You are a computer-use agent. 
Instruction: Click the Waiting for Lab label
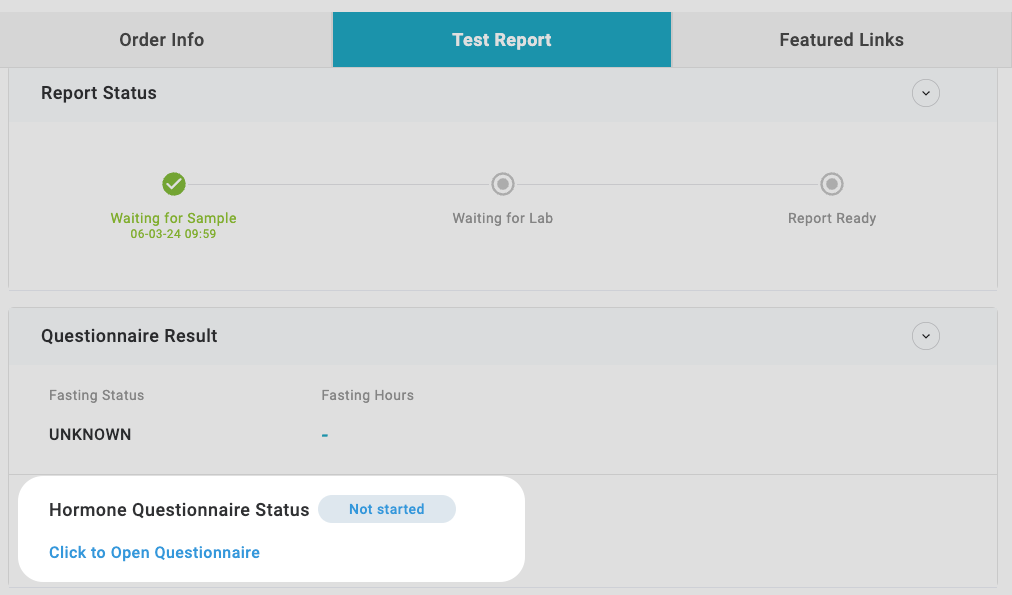(502, 218)
